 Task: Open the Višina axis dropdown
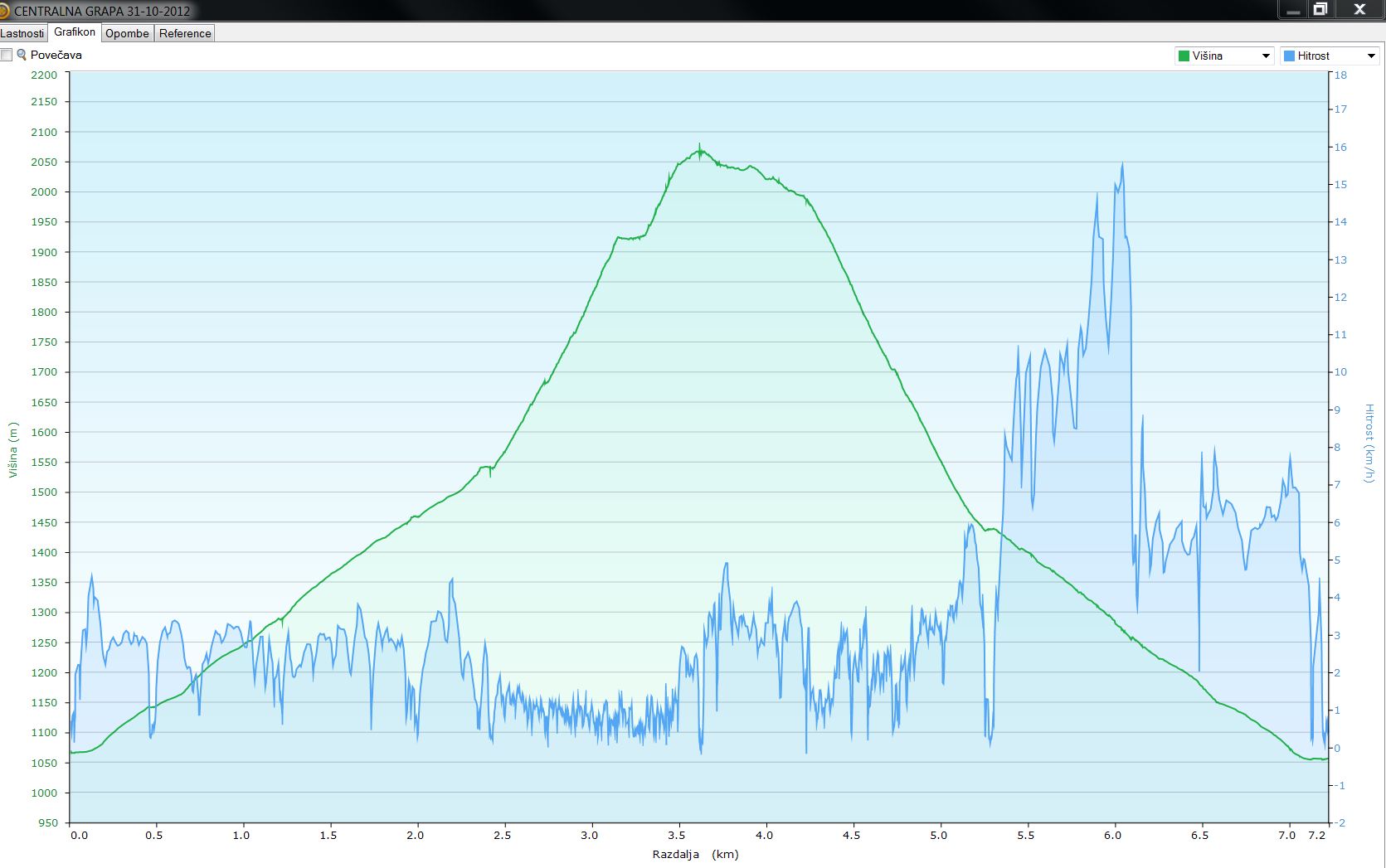[x=1266, y=56]
